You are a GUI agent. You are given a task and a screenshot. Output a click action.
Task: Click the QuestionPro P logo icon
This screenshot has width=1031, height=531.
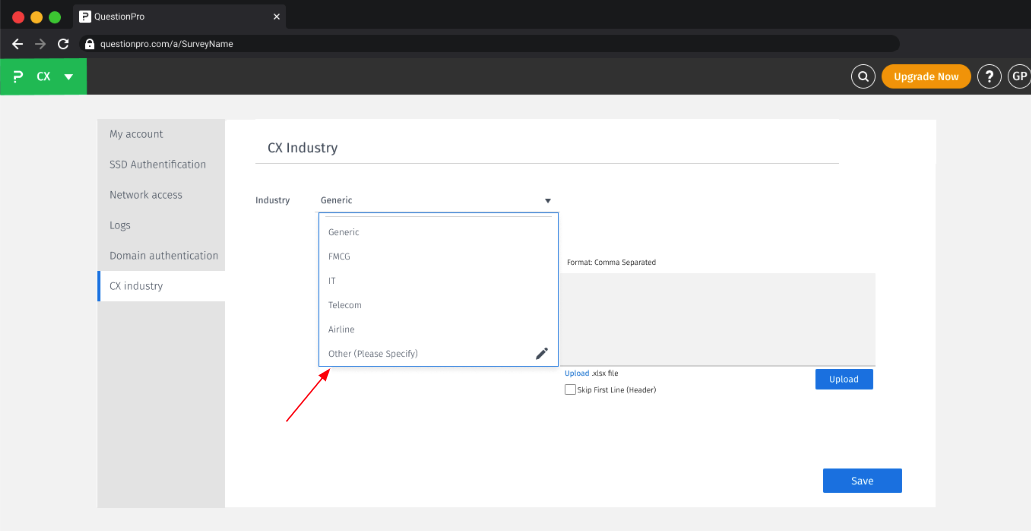(18, 77)
